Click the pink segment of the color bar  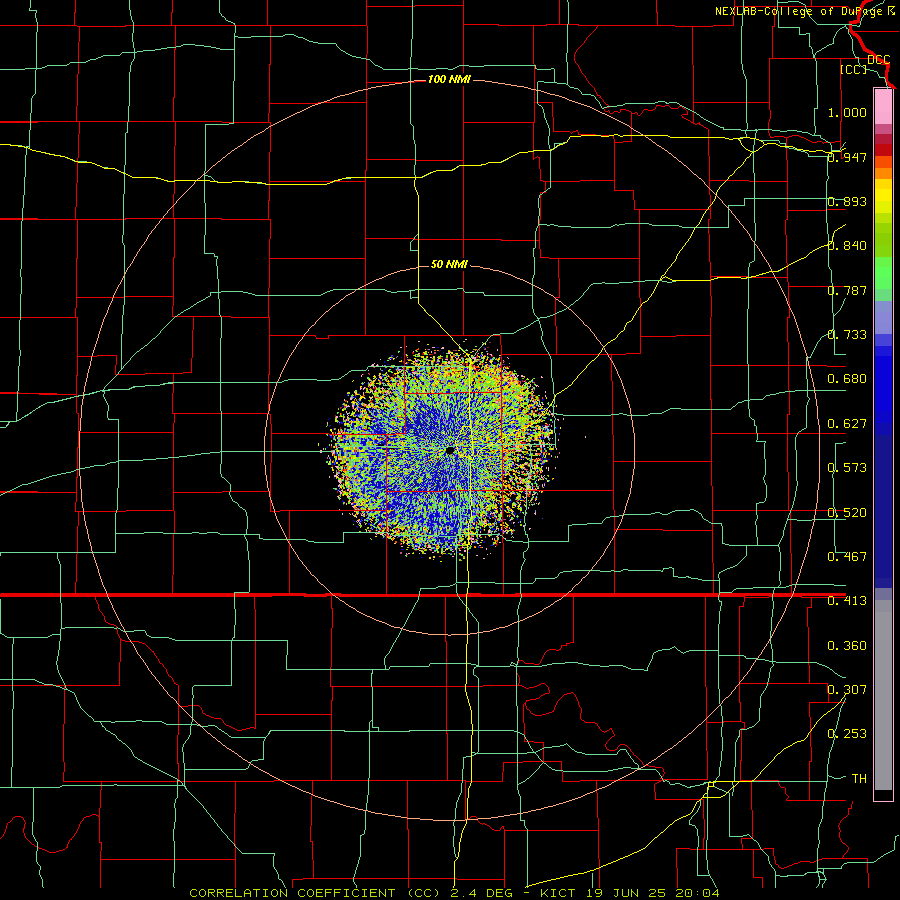(883, 107)
